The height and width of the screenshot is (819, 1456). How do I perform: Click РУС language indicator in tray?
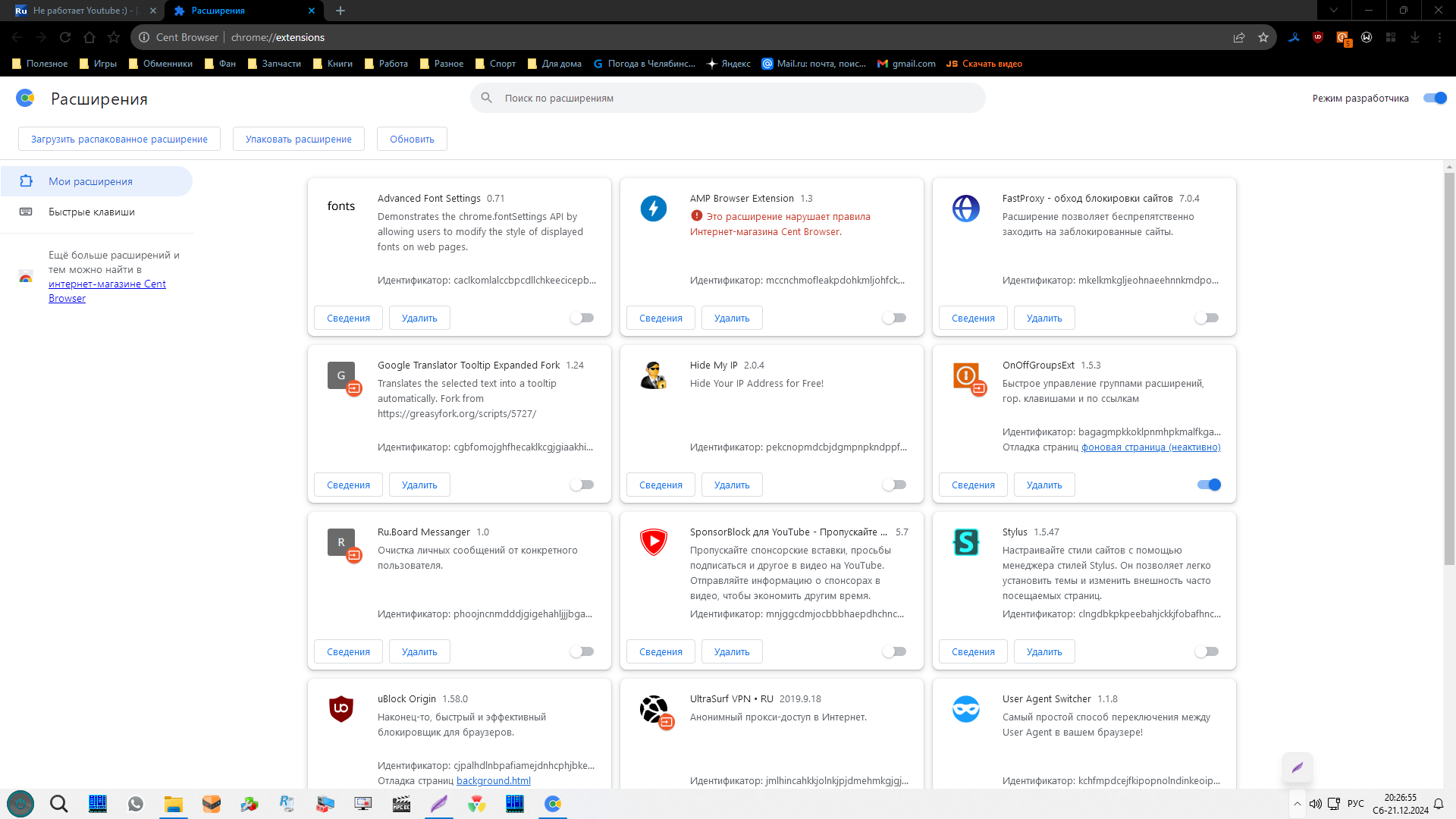(x=1356, y=804)
